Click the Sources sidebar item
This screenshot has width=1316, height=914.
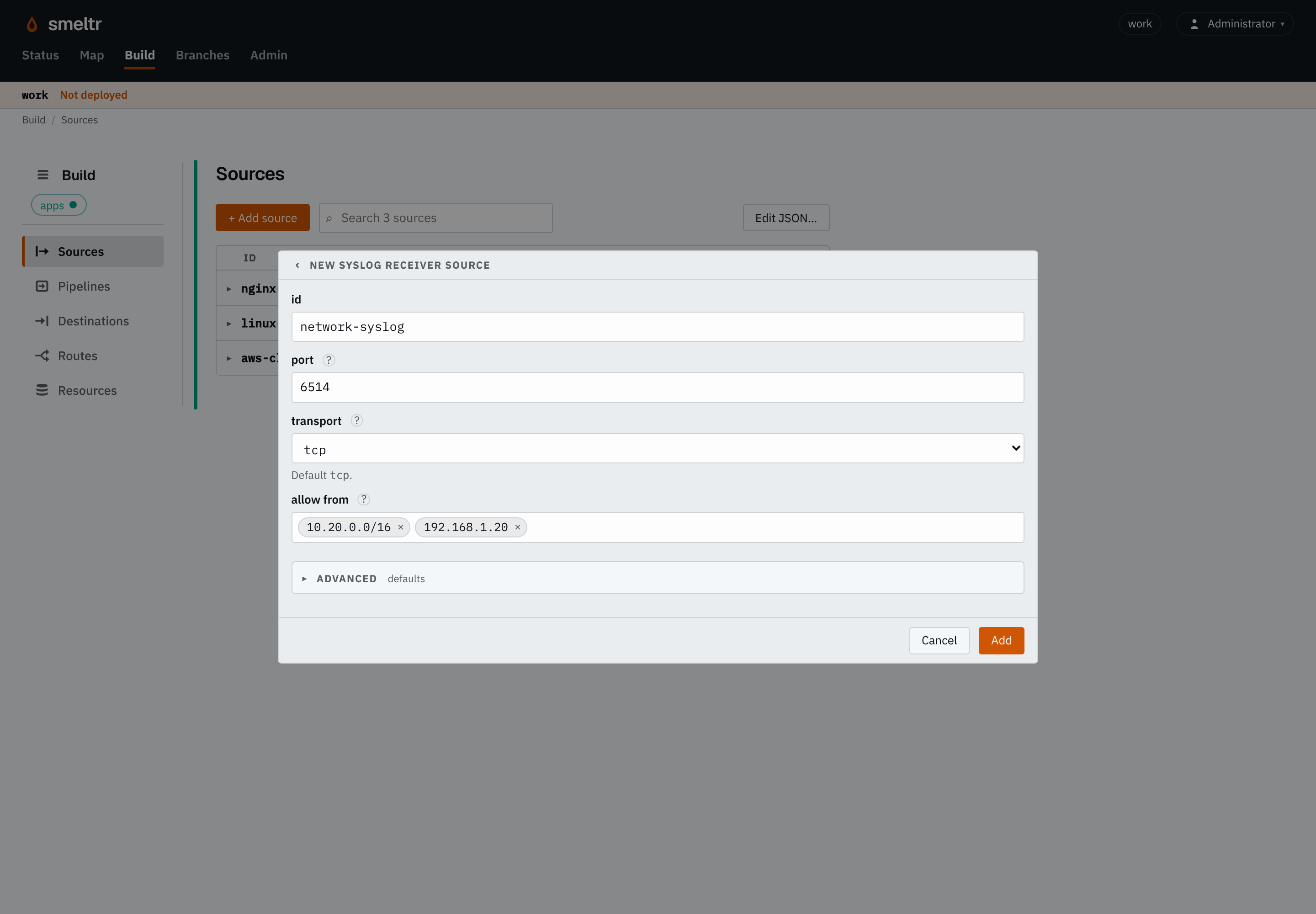coord(93,251)
